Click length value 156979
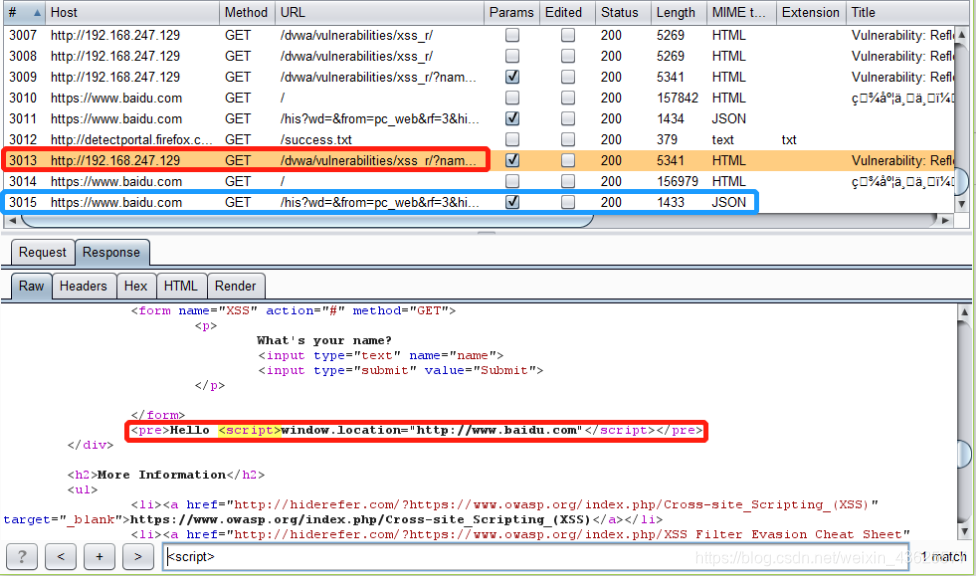This screenshot has width=976, height=576. [x=677, y=181]
